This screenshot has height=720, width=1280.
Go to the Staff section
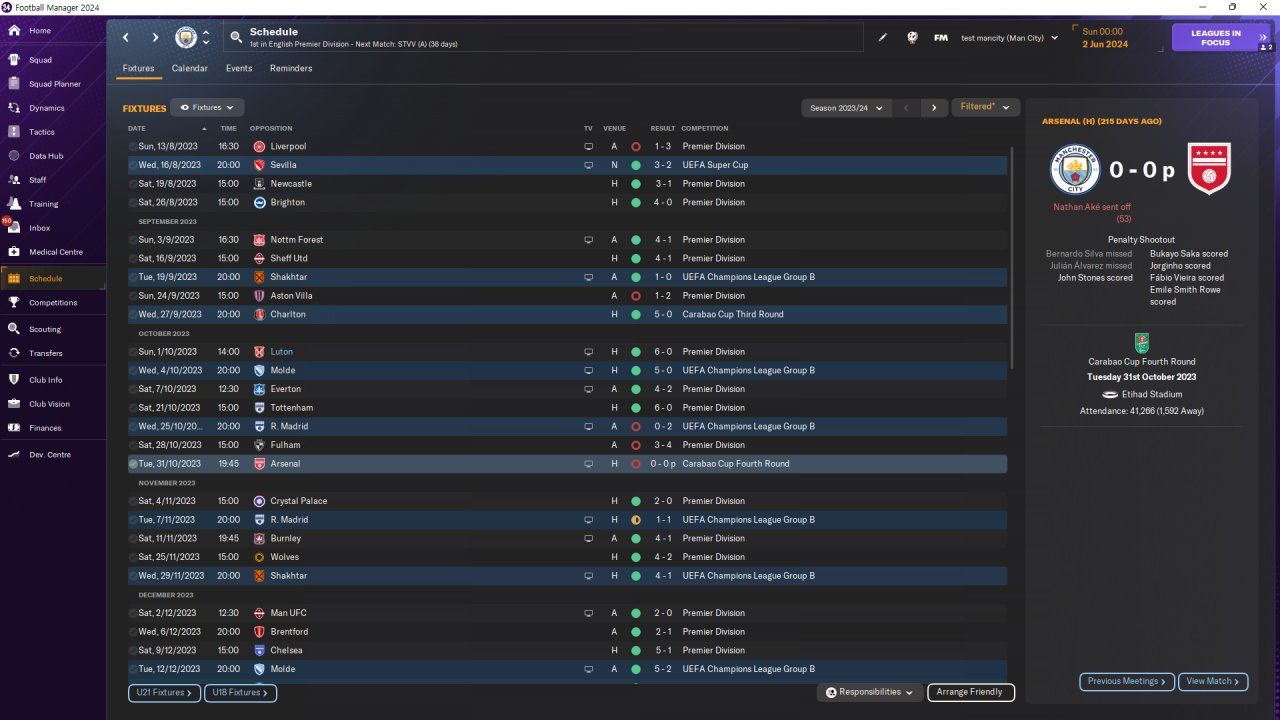point(53,180)
